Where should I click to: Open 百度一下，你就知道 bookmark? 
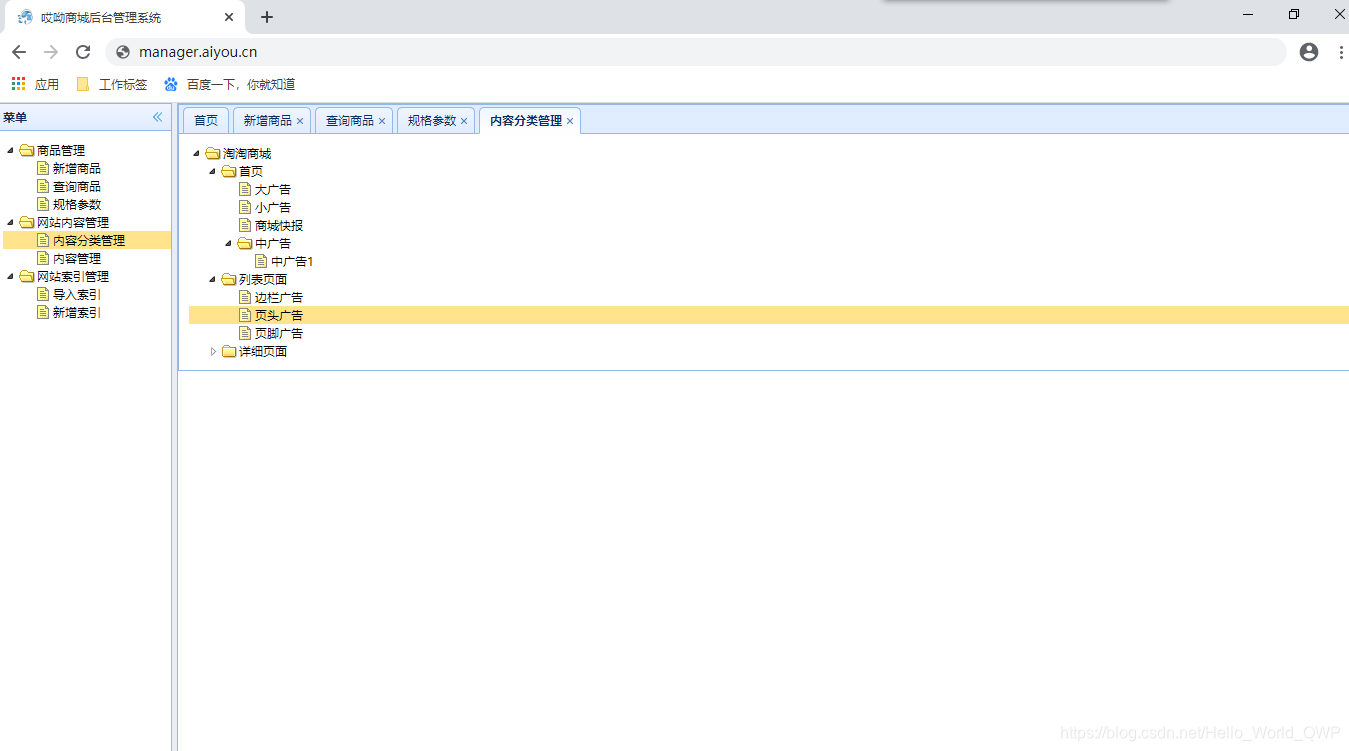(x=230, y=84)
